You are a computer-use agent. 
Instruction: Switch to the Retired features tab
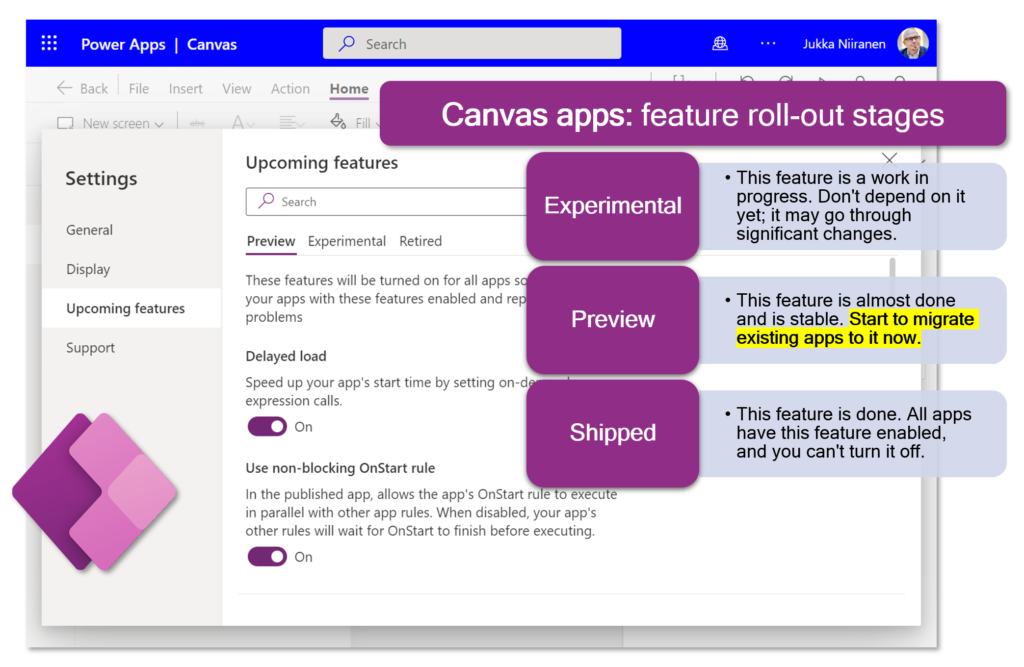click(421, 241)
